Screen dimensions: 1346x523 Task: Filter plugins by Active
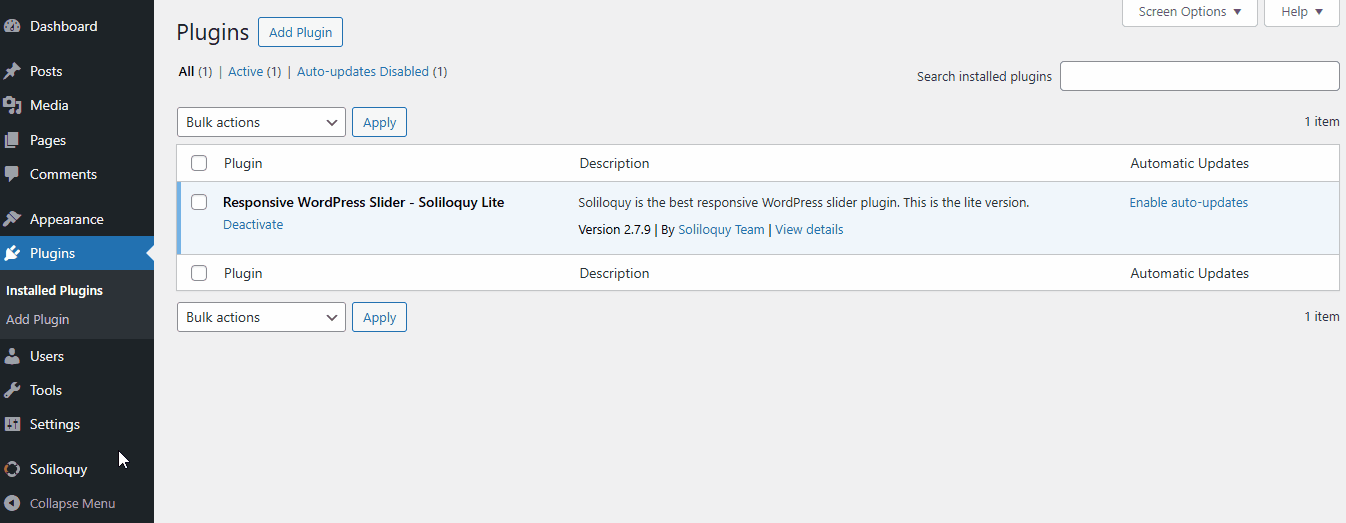(x=246, y=72)
